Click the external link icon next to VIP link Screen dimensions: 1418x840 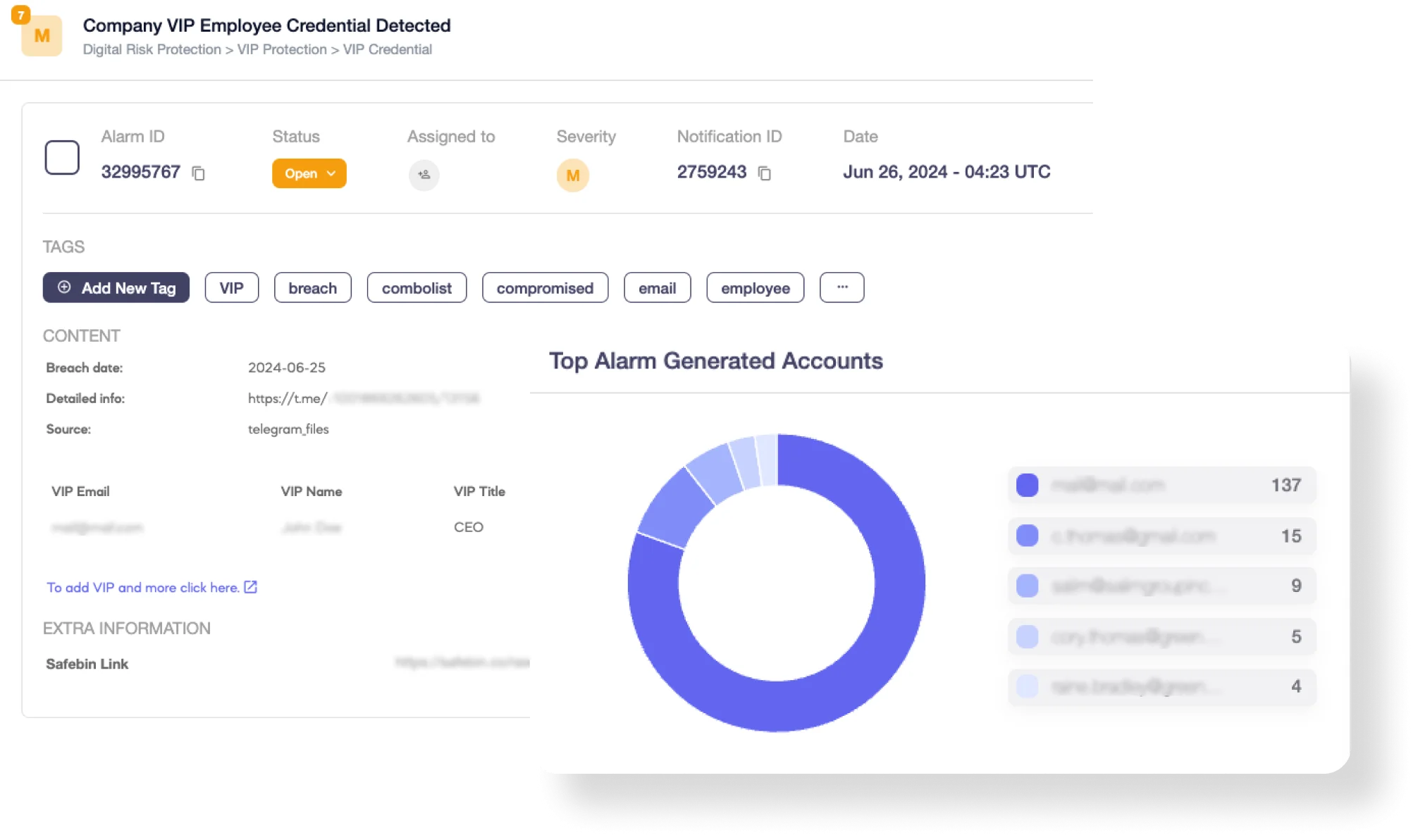[x=251, y=587]
